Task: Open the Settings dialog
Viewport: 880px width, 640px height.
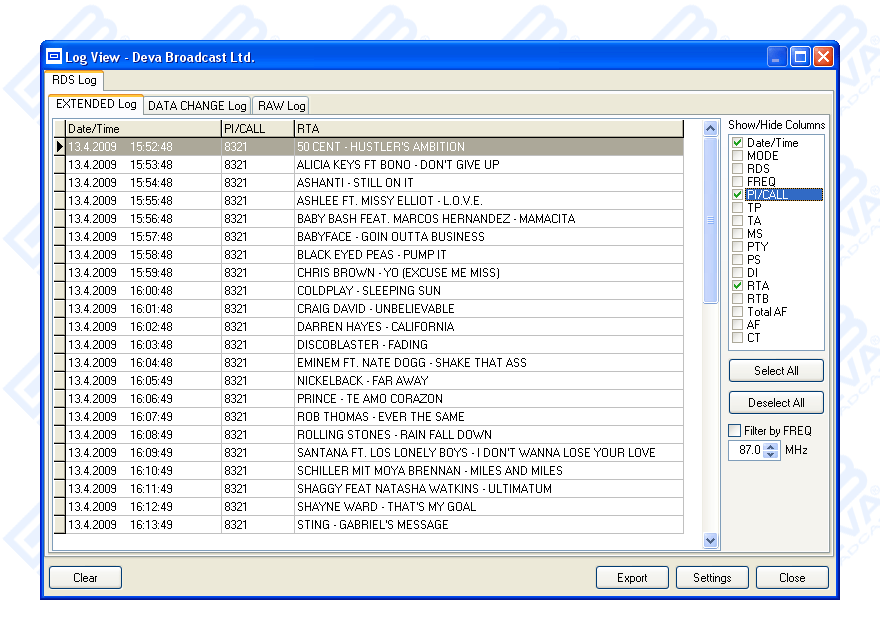Action: tap(712, 578)
